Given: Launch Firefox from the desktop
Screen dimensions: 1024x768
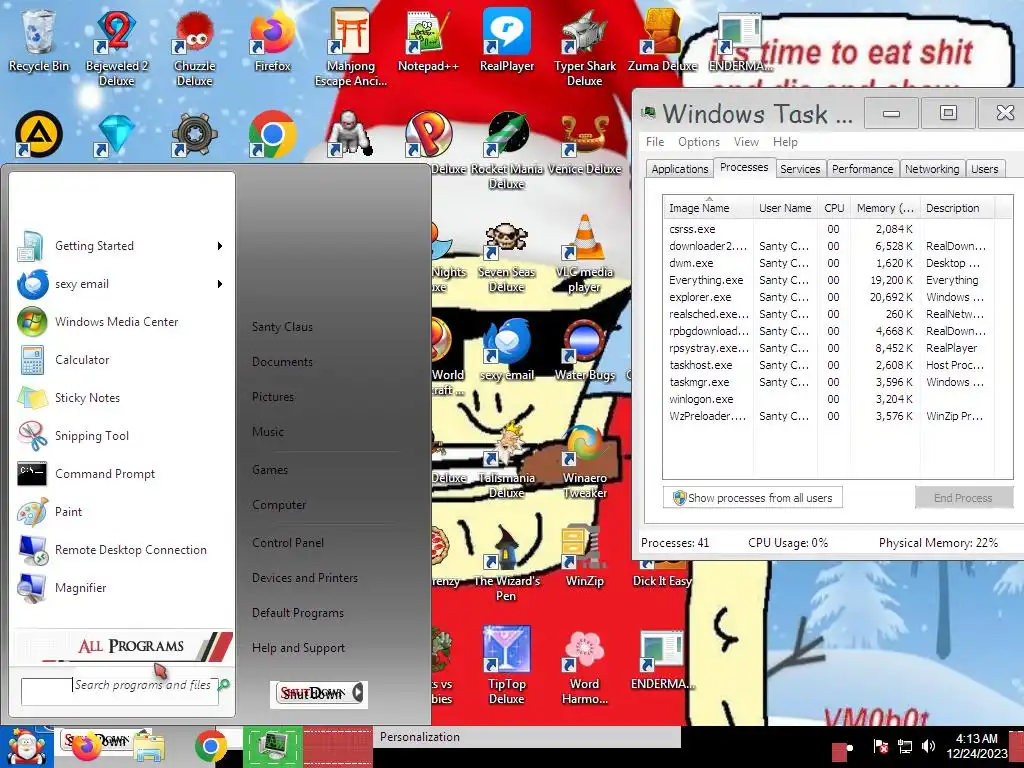Looking at the screenshot, I should click(x=272, y=40).
